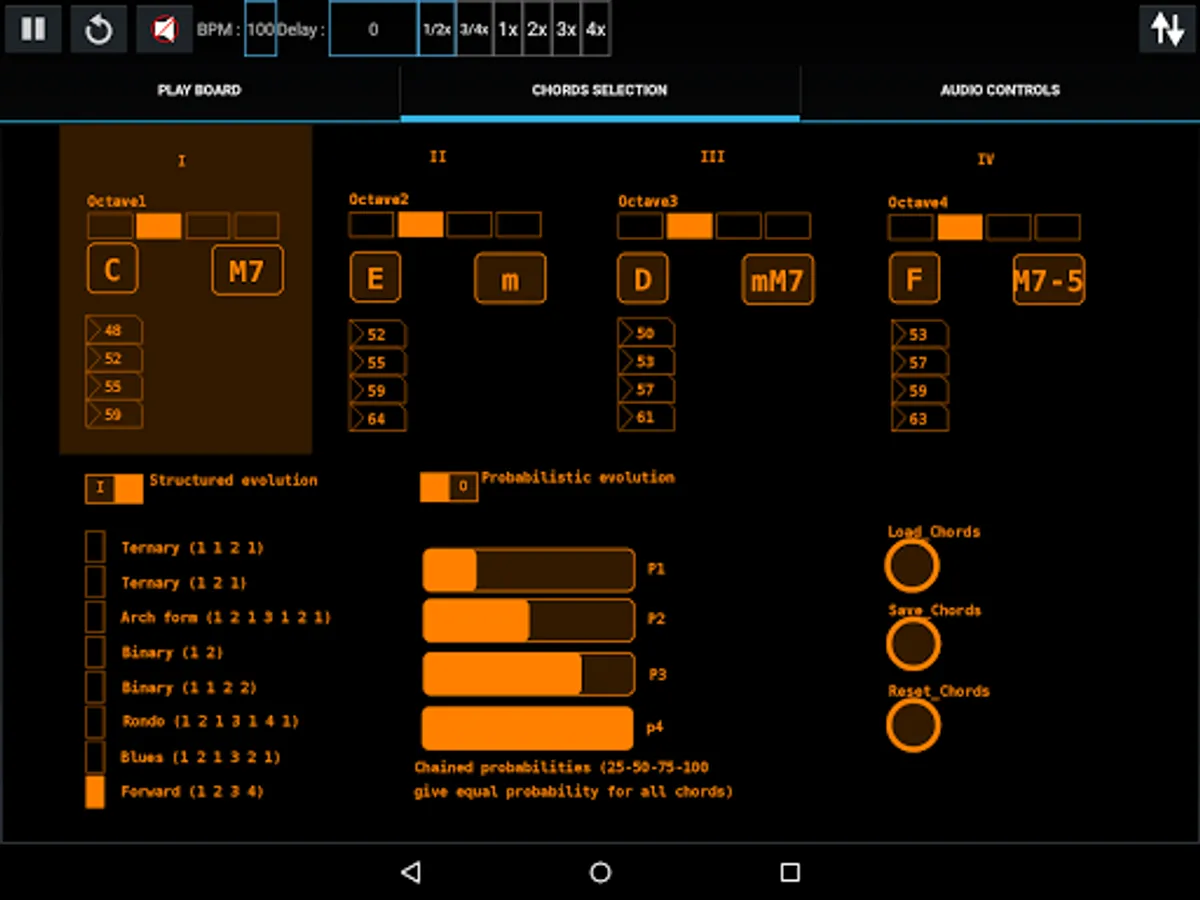Screen dimensions: 1200x900
Task: Select the BPM value field showing 100
Action: click(260, 29)
